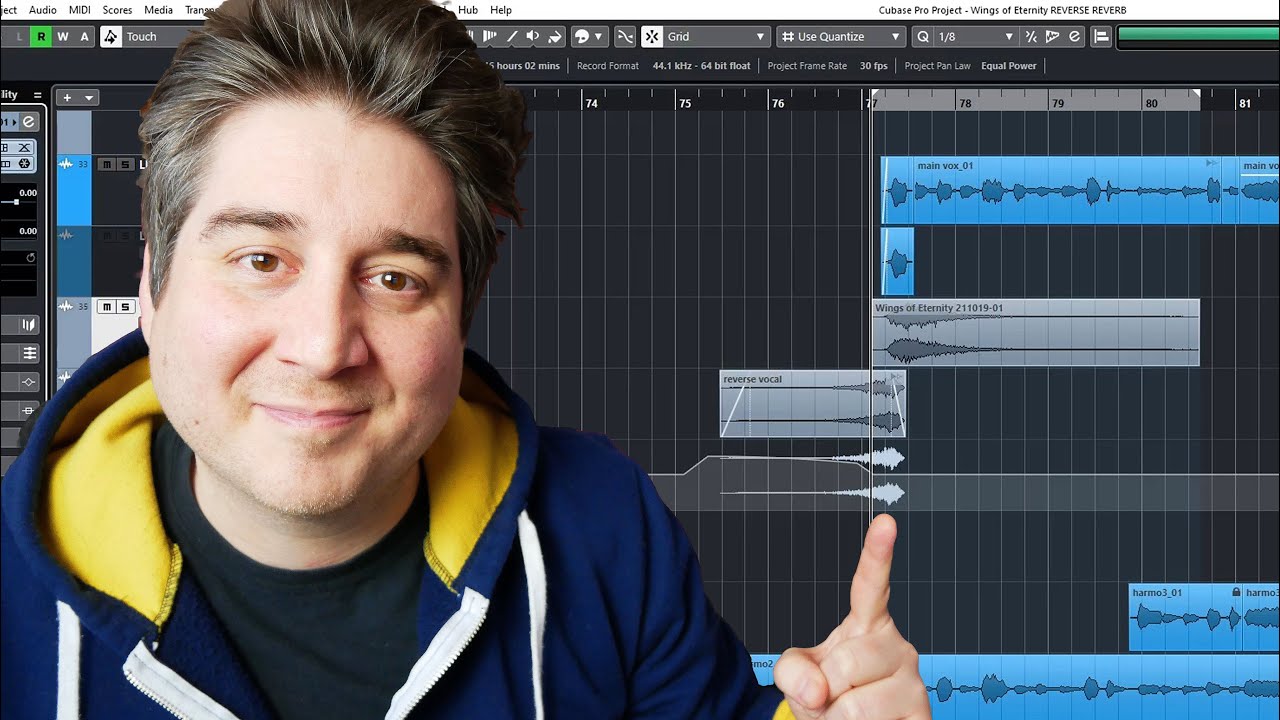Toggle the Snap to Zero Crossing icon
Image resolution: width=1280 pixels, height=720 pixels.
point(625,36)
